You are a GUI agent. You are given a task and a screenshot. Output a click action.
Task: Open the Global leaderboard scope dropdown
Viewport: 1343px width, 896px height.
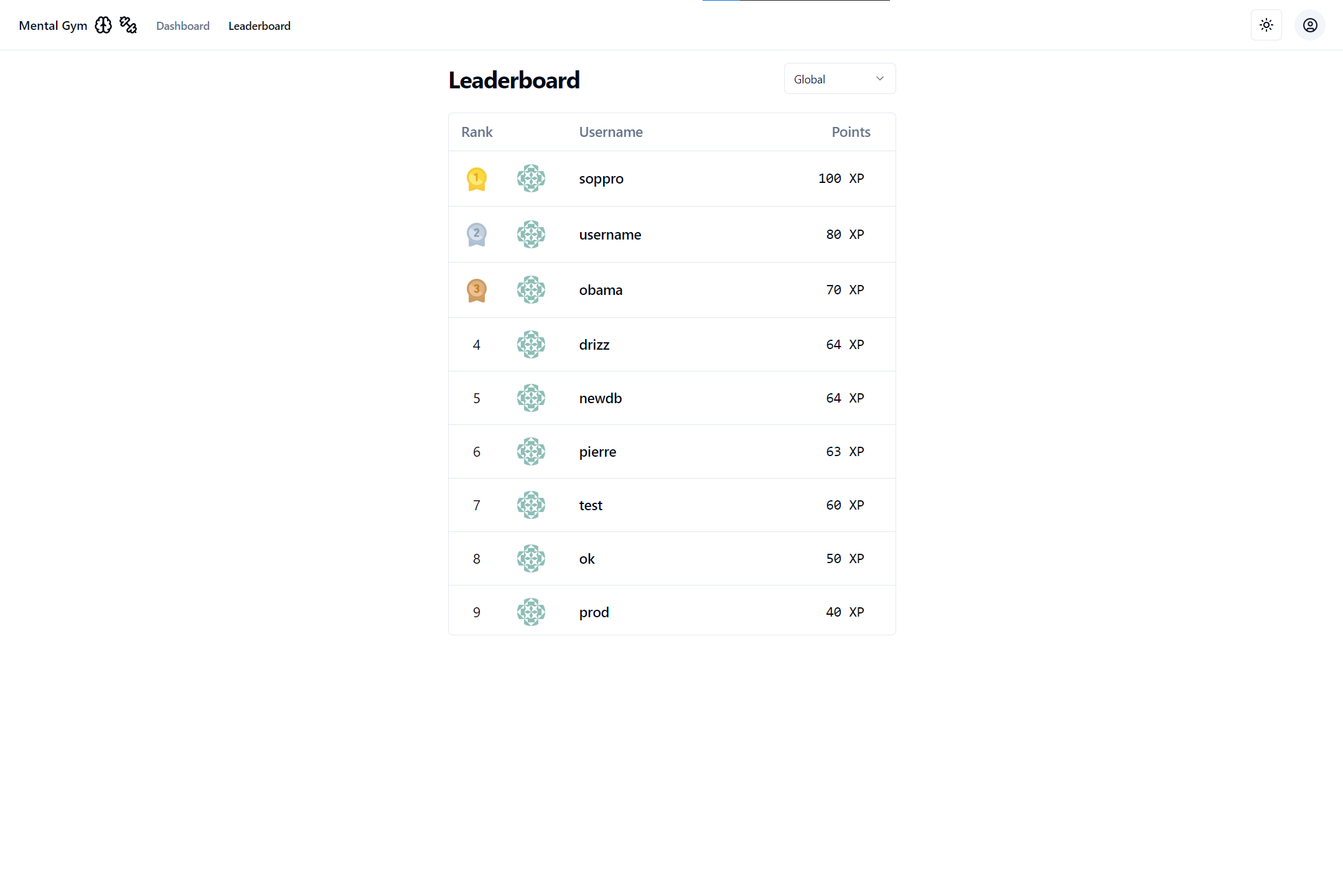click(x=839, y=79)
